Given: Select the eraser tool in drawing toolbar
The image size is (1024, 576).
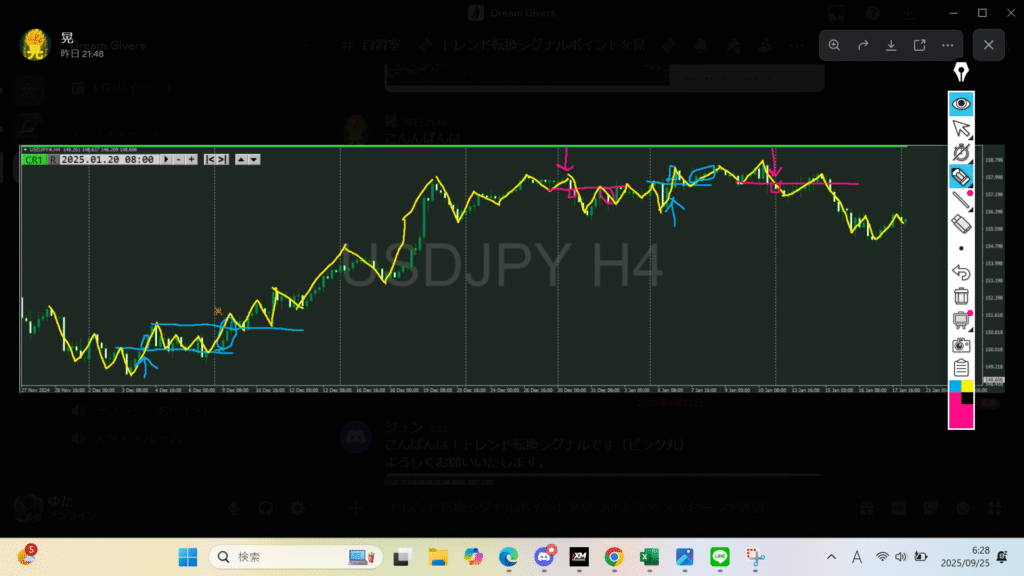Looking at the screenshot, I should 961,223.
